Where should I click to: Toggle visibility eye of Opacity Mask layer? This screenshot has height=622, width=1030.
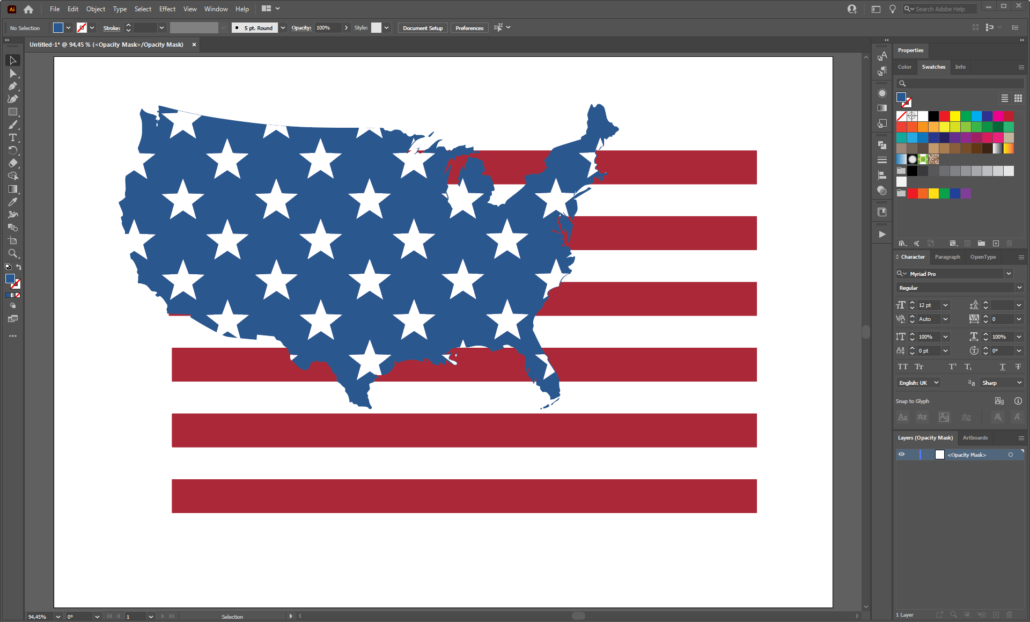pyautogui.click(x=901, y=455)
